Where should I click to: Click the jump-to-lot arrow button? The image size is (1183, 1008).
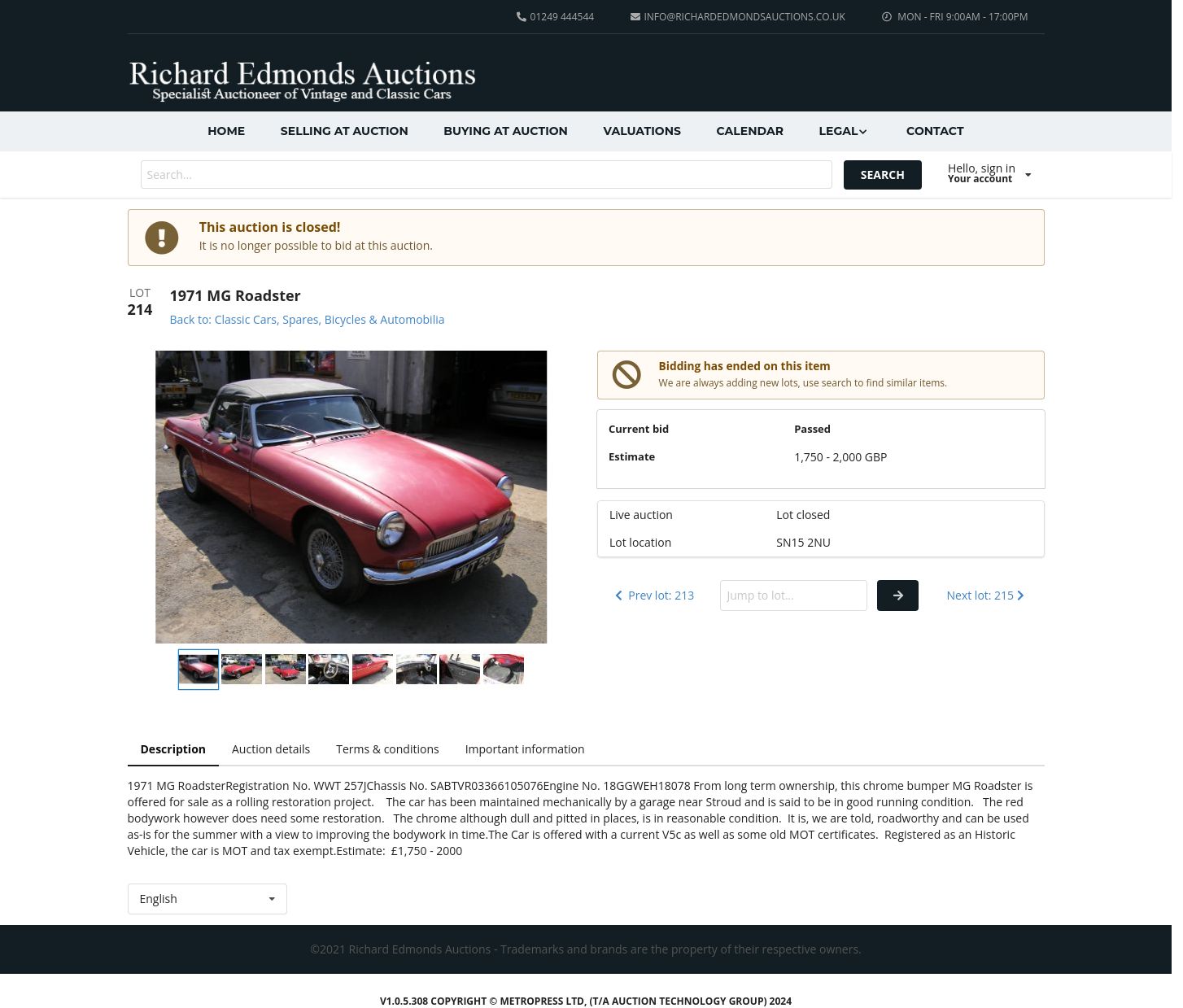tap(897, 596)
